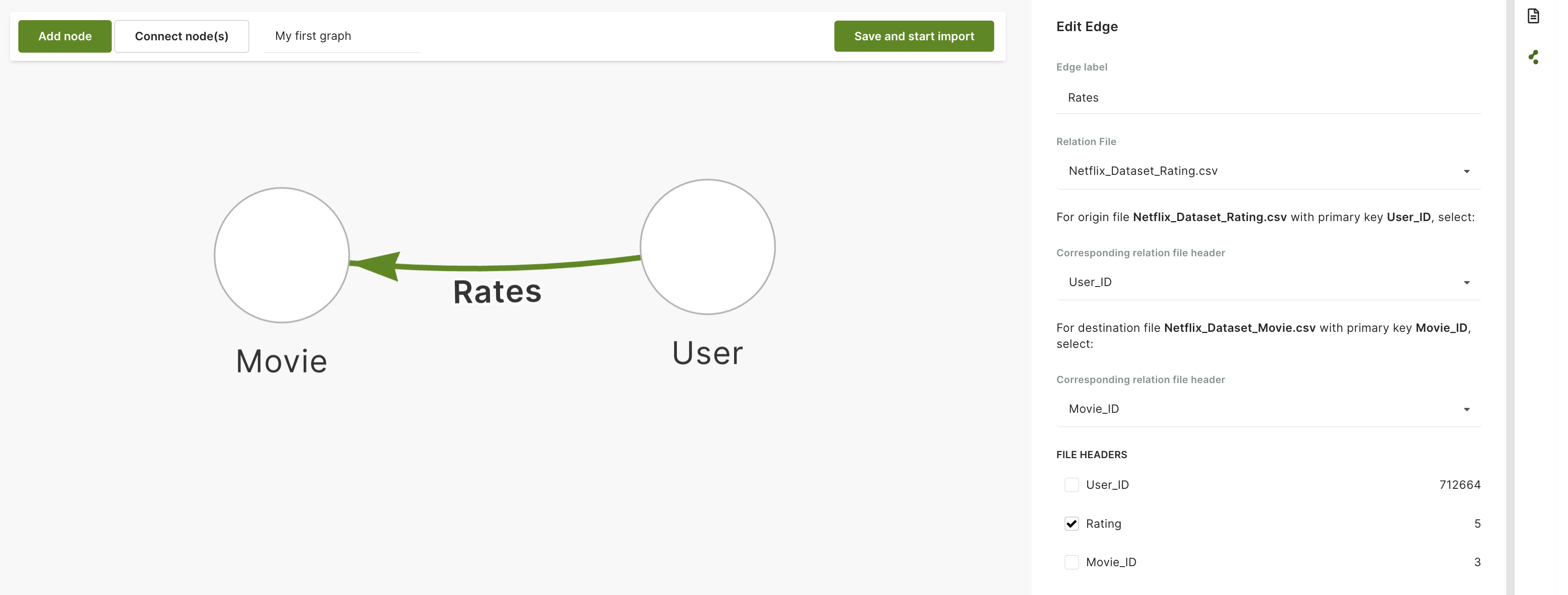Click the Connect node(s) button

click(181, 36)
